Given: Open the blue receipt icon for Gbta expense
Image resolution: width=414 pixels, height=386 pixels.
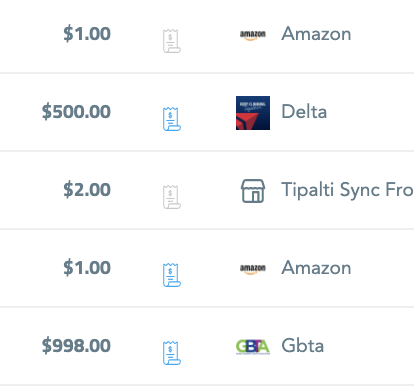Looking at the screenshot, I should (172, 353).
